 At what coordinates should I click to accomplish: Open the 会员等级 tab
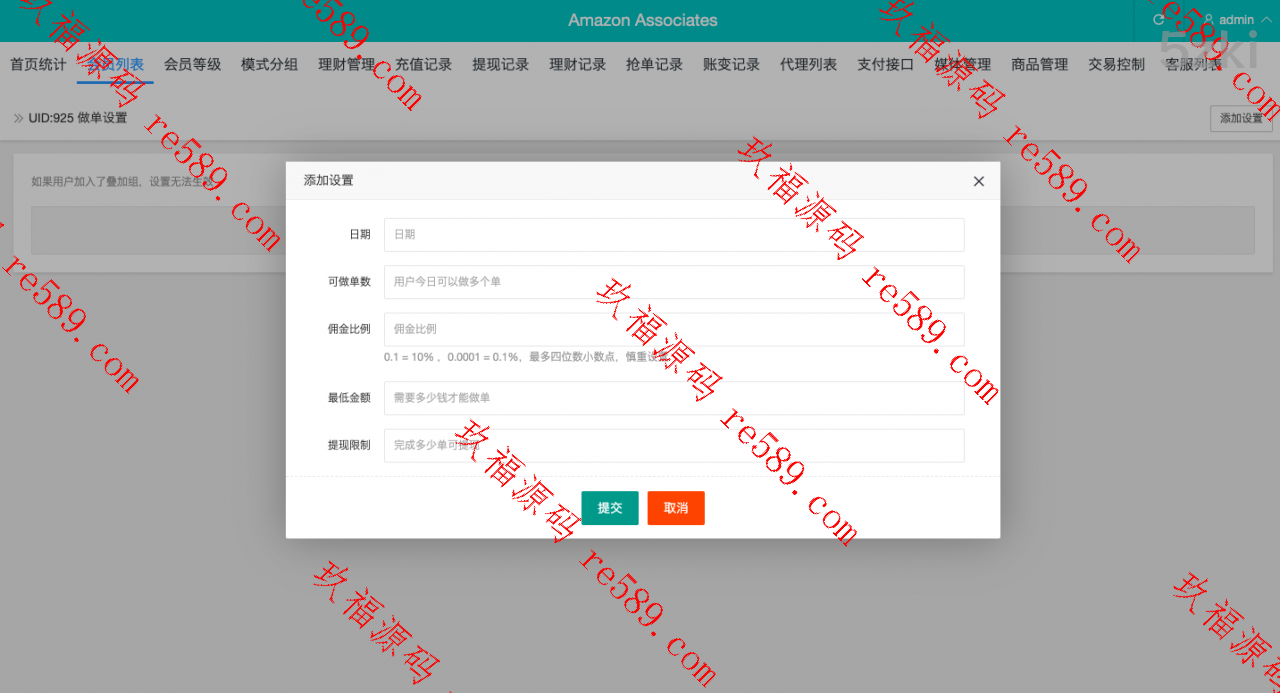[x=192, y=64]
